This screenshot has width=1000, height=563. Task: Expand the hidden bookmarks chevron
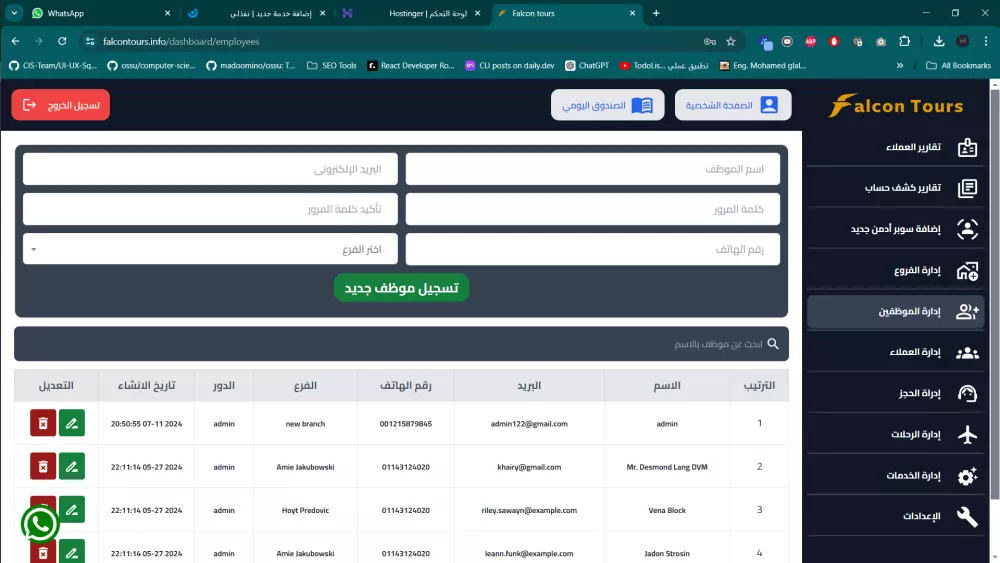(900, 66)
